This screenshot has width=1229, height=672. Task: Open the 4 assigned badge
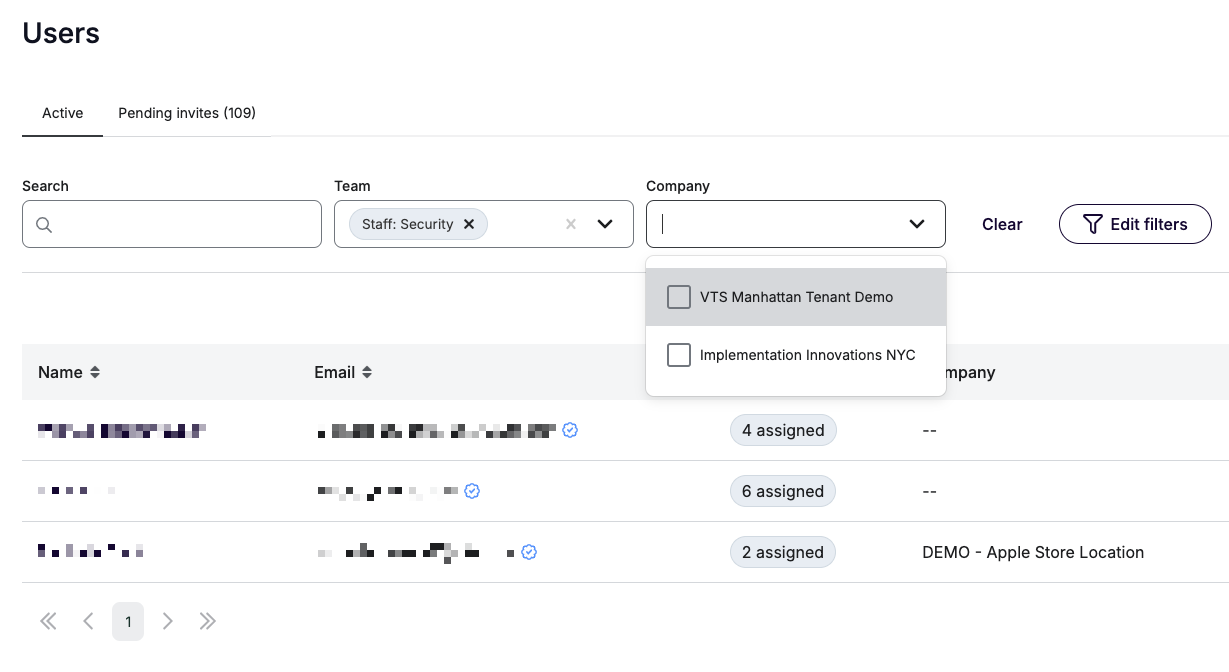783,430
